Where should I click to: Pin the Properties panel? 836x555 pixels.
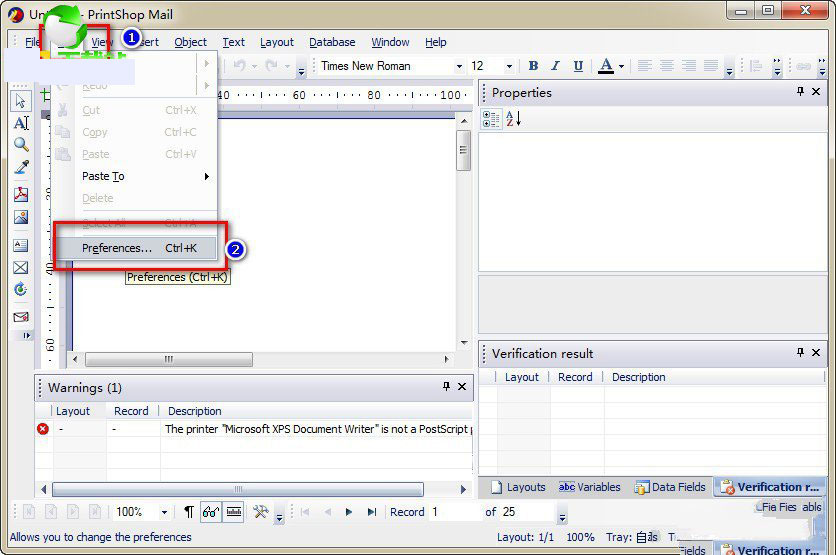click(x=800, y=92)
